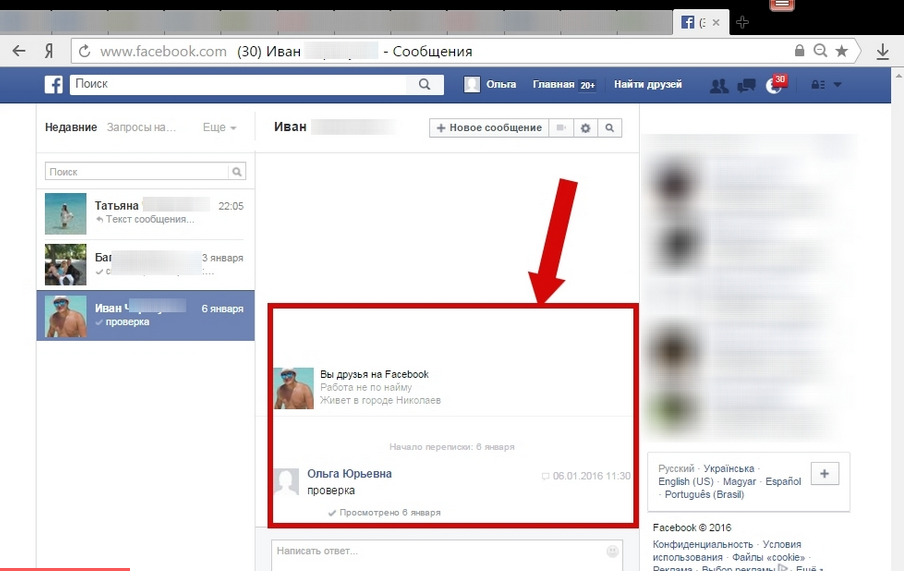Switch language to "Українська"
Image resolution: width=904 pixels, height=571 pixels.
729,468
